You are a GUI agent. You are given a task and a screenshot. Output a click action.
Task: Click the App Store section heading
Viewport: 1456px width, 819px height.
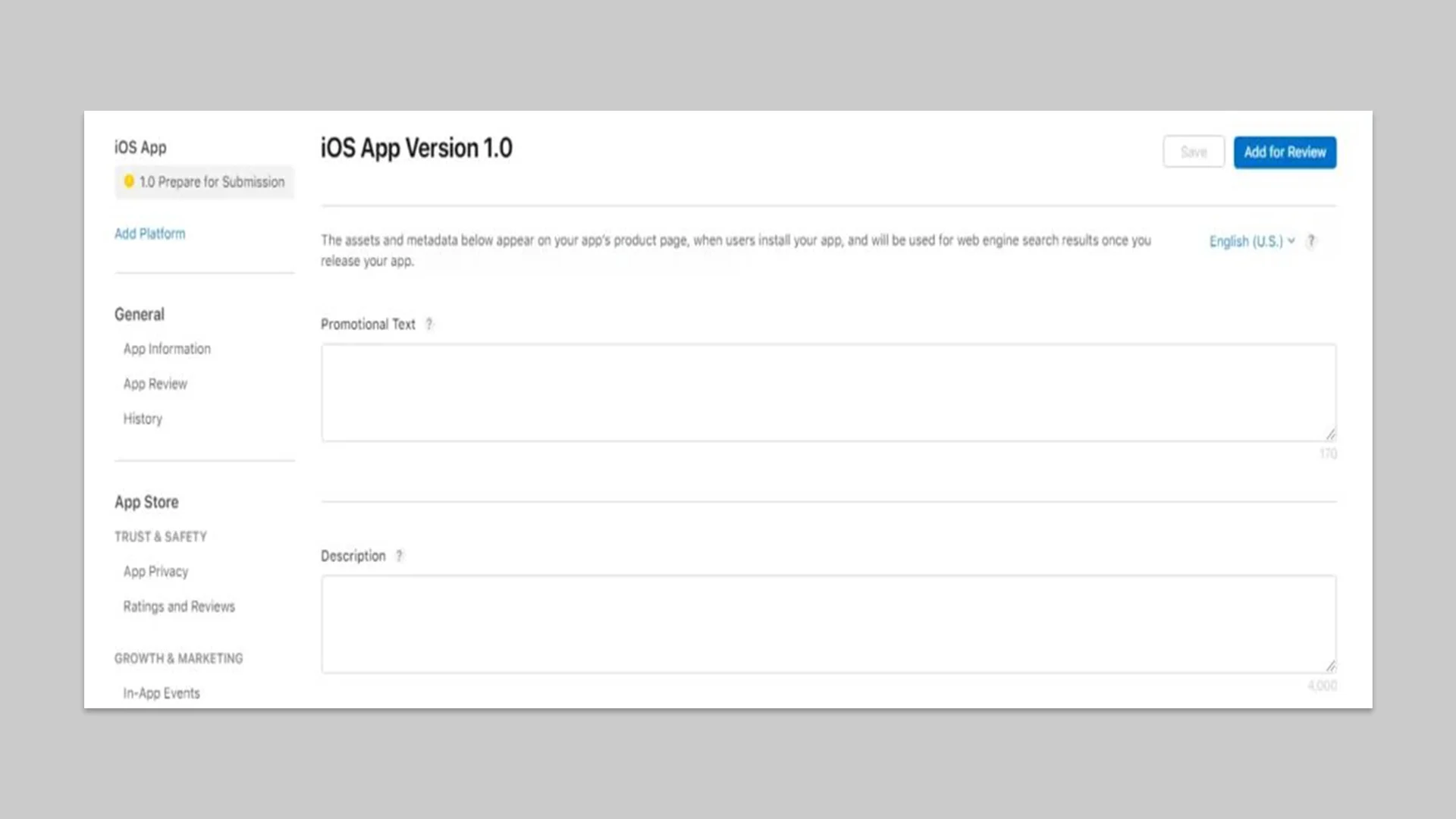(x=146, y=502)
